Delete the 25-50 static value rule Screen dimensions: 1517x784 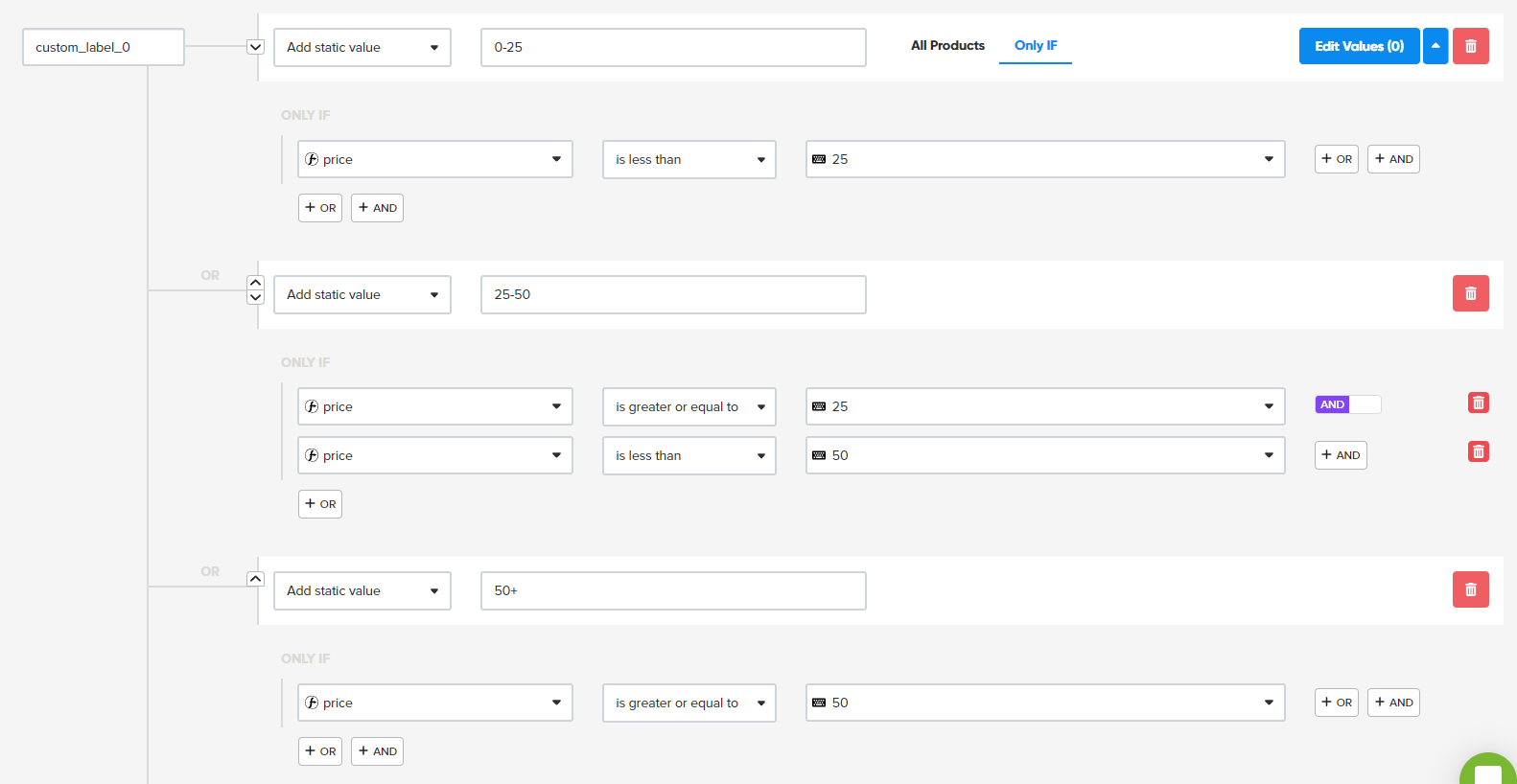[x=1470, y=293]
